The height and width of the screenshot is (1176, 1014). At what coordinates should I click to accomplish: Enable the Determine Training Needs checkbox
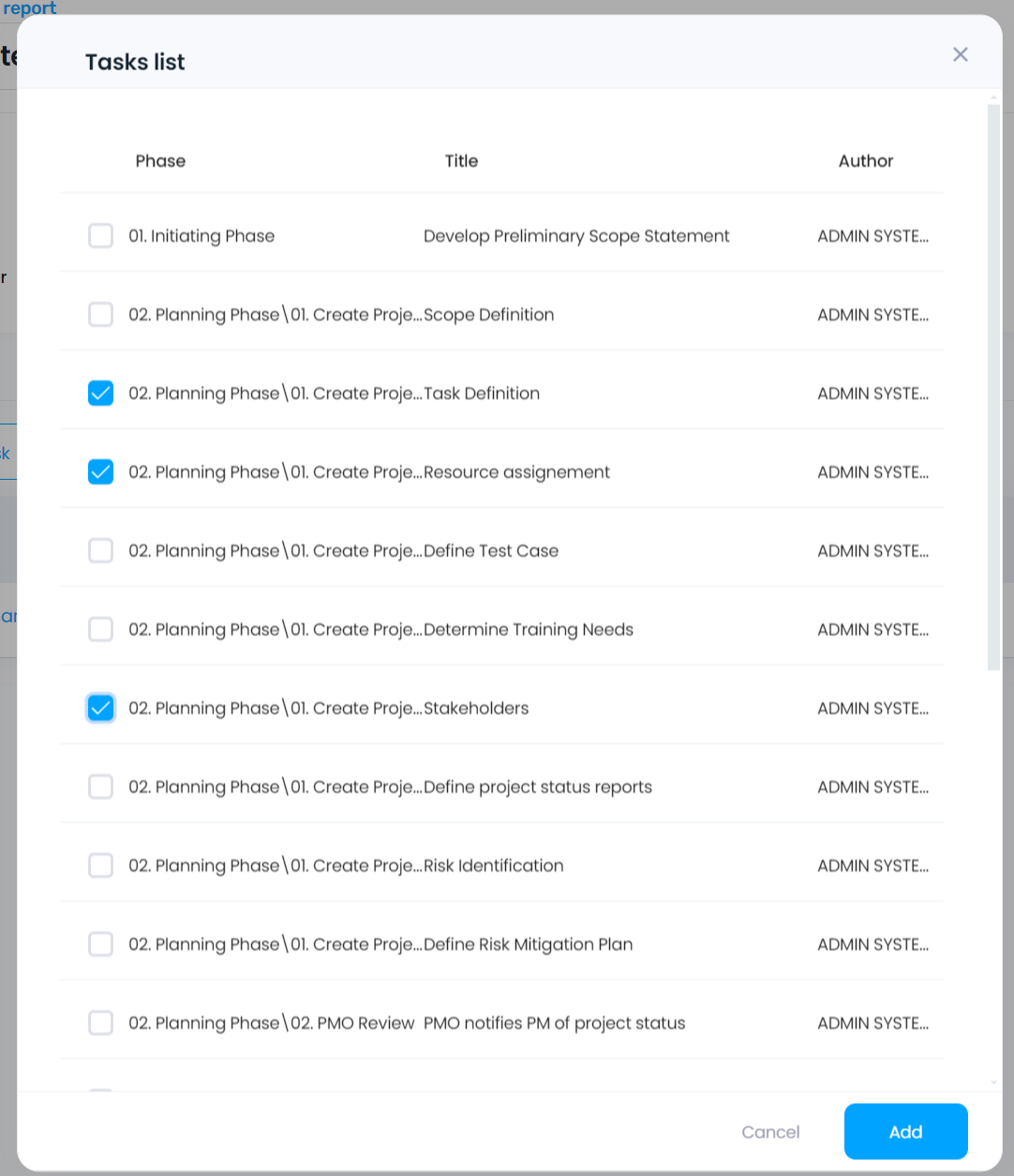[x=100, y=629]
